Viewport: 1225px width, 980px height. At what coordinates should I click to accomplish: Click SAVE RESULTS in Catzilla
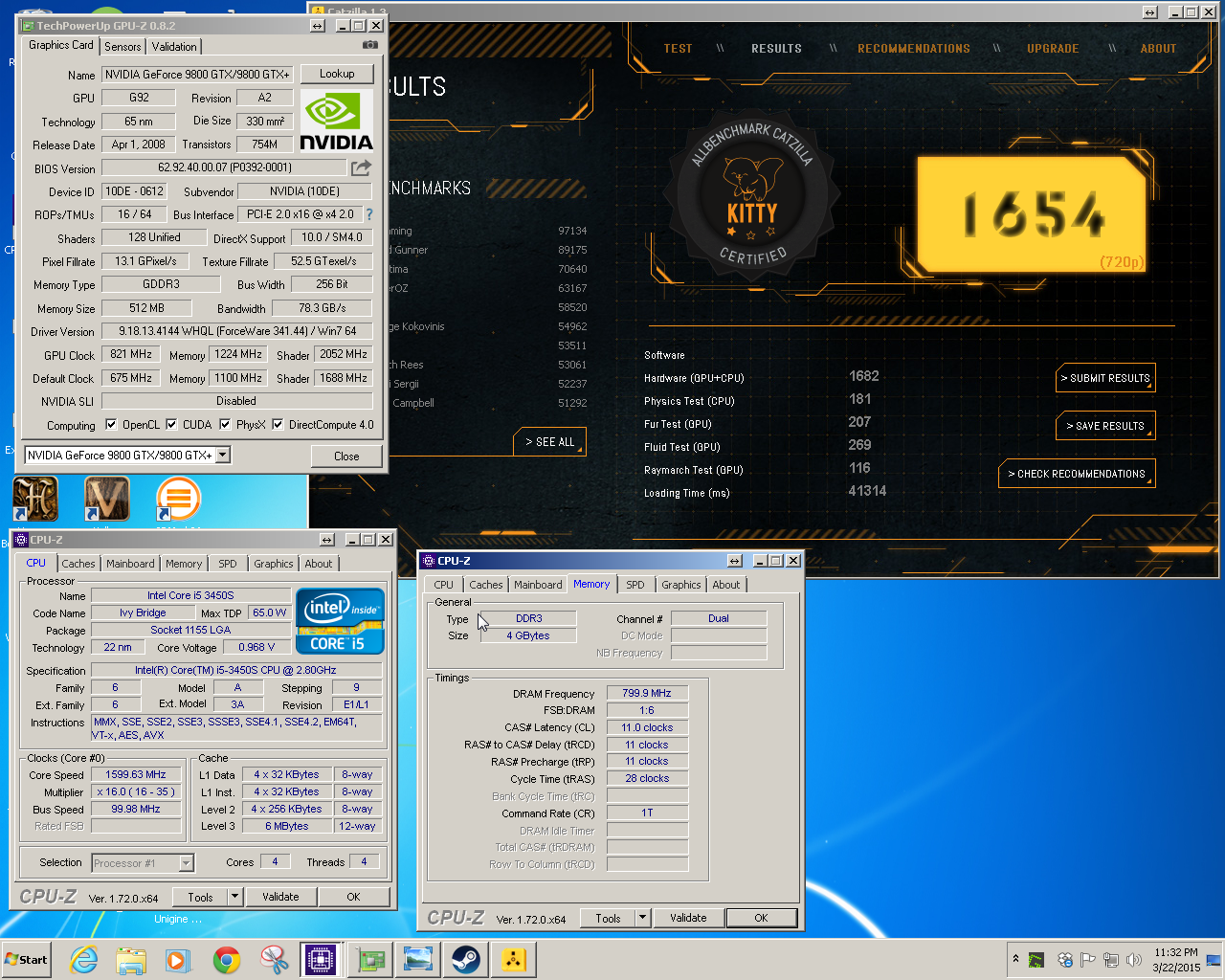(x=1105, y=426)
